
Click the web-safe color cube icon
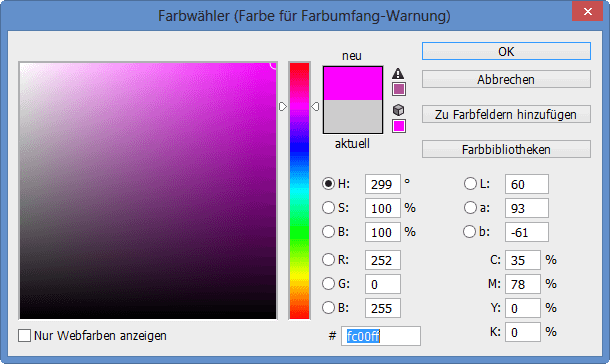click(398, 110)
